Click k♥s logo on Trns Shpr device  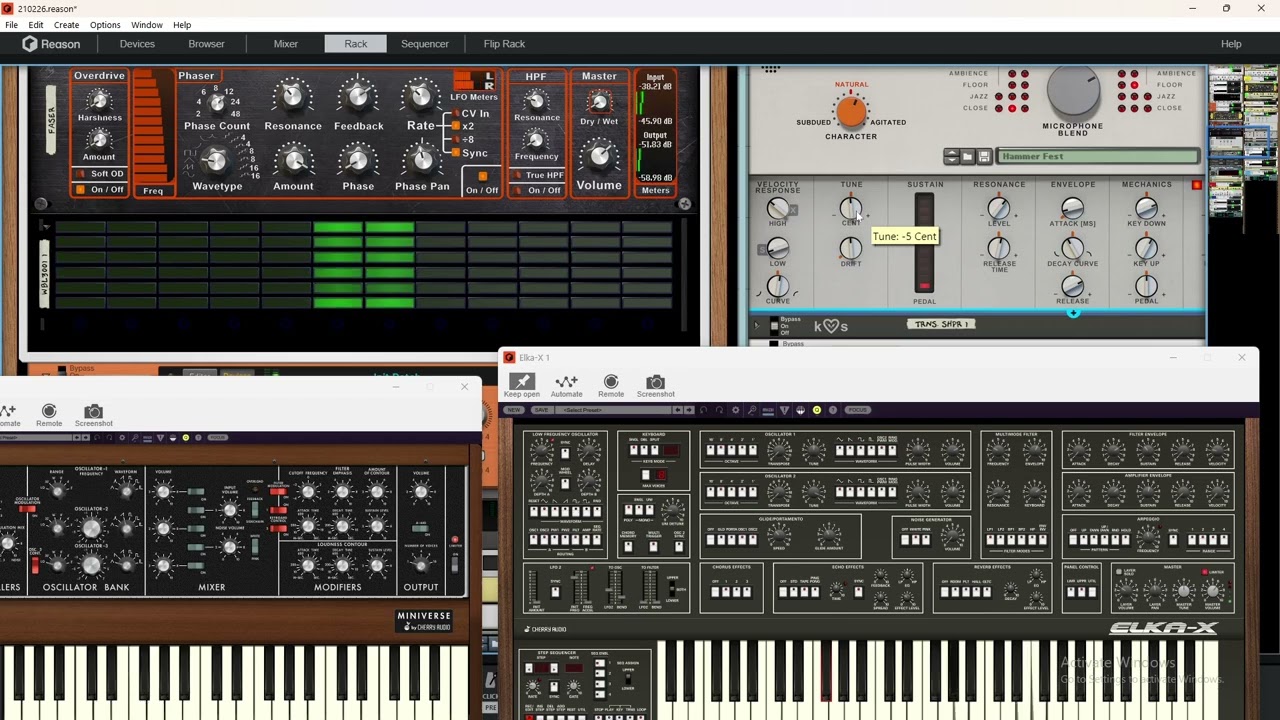coord(830,326)
